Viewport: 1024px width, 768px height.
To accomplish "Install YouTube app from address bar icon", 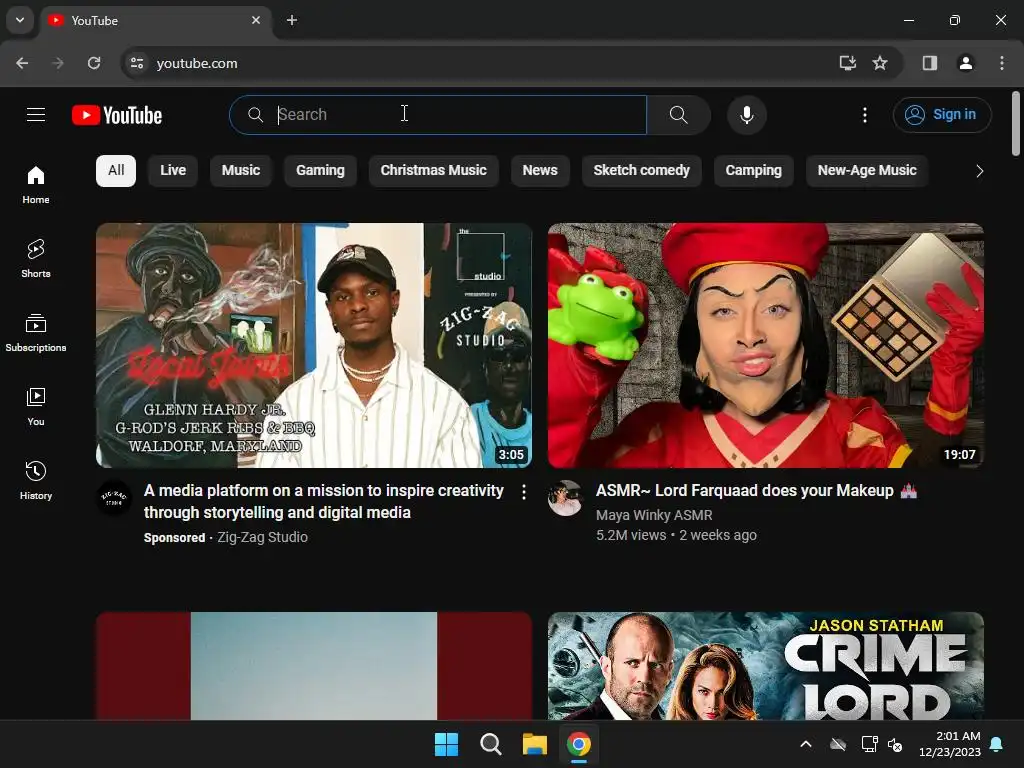I will point(848,63).
